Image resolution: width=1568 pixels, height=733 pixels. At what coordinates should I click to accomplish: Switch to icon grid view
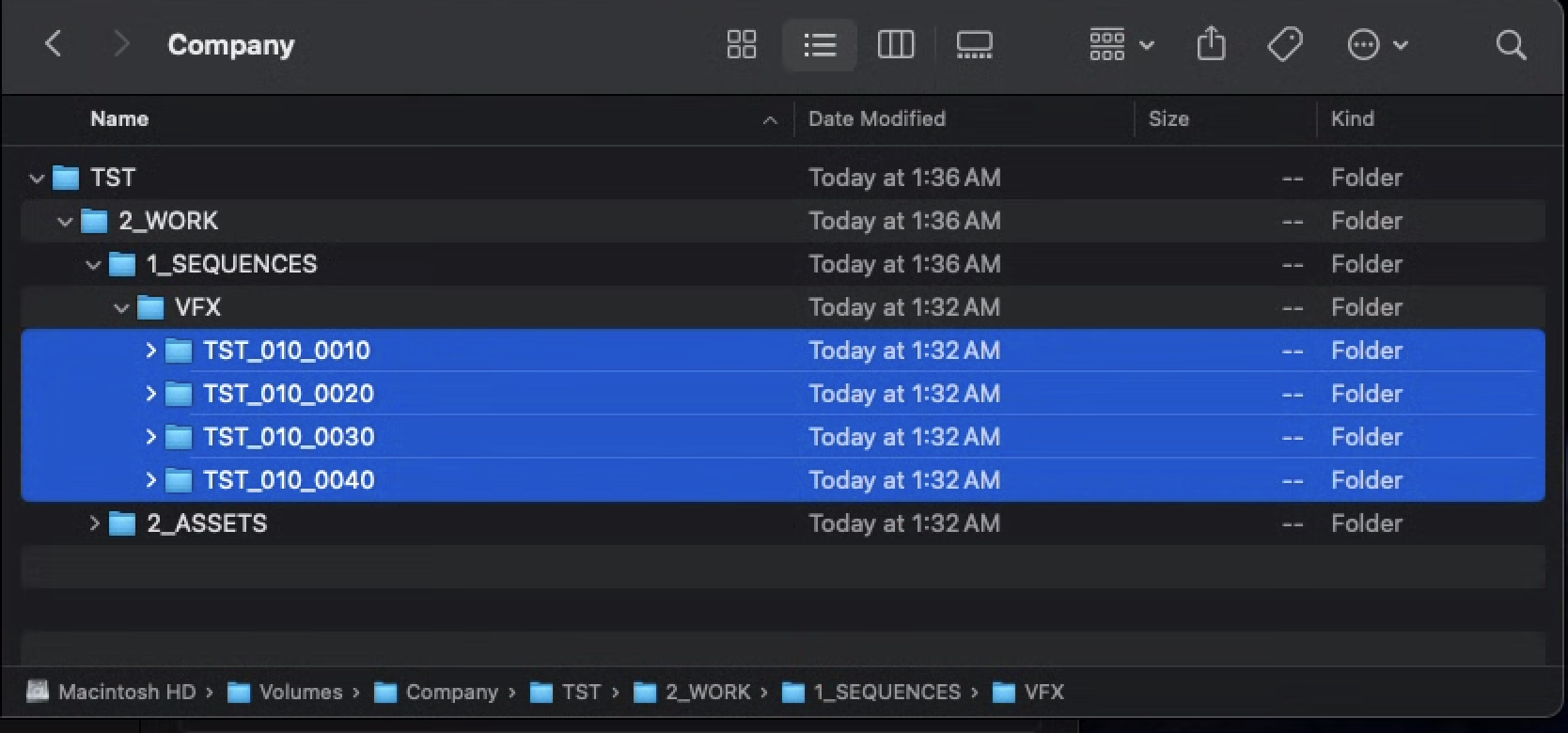741,44
